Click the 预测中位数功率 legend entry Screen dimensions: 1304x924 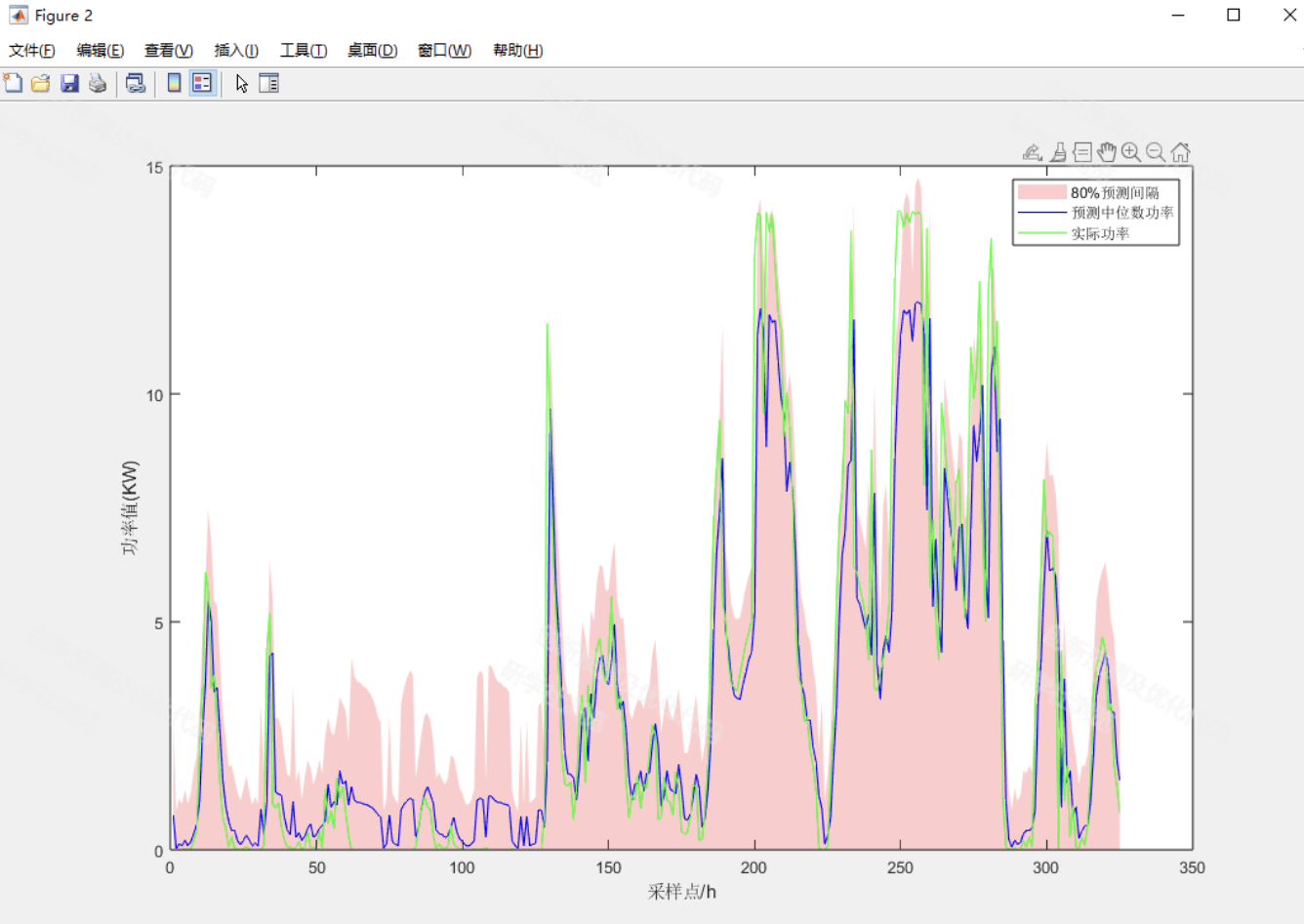1122,213
